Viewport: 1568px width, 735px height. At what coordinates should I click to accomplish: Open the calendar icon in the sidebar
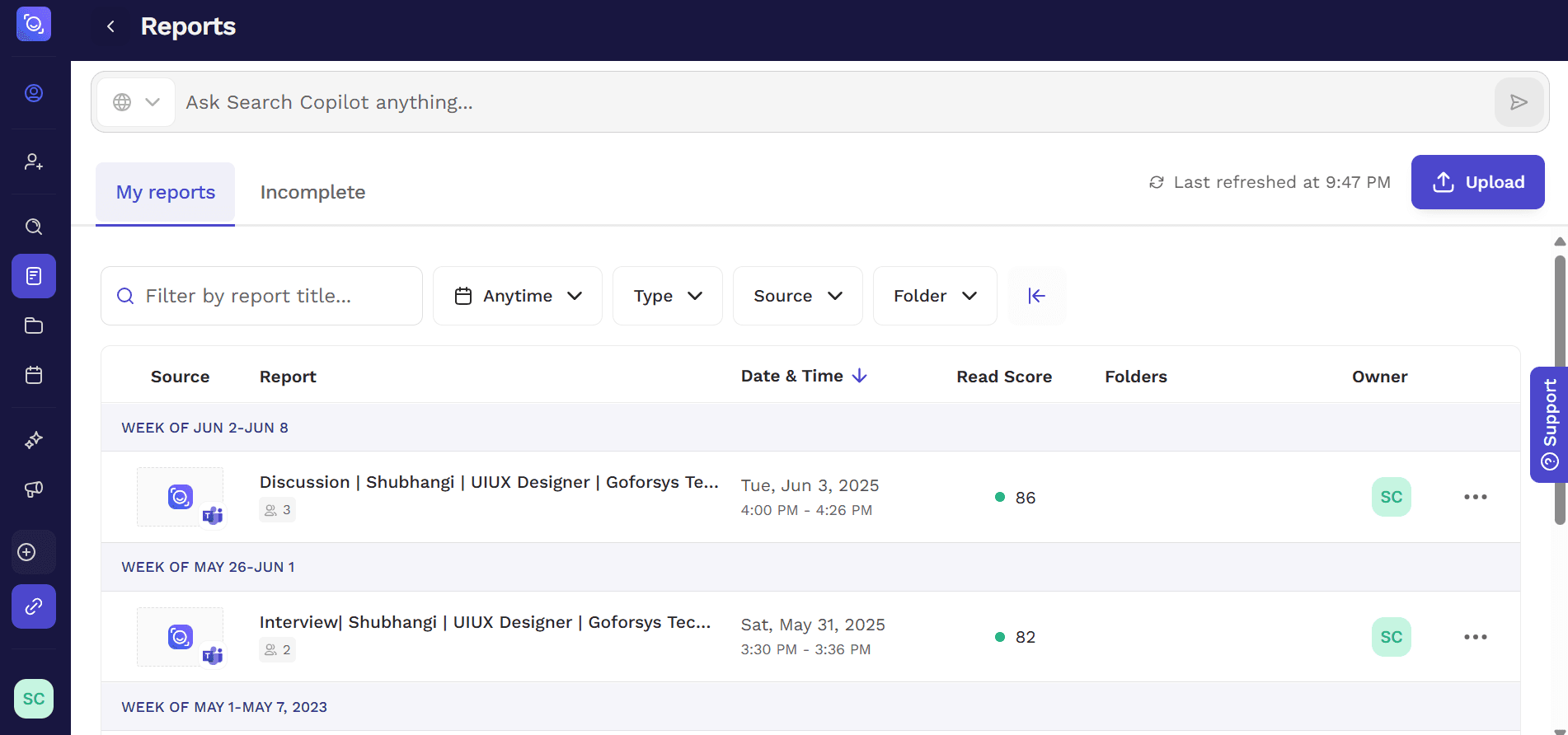34,375
